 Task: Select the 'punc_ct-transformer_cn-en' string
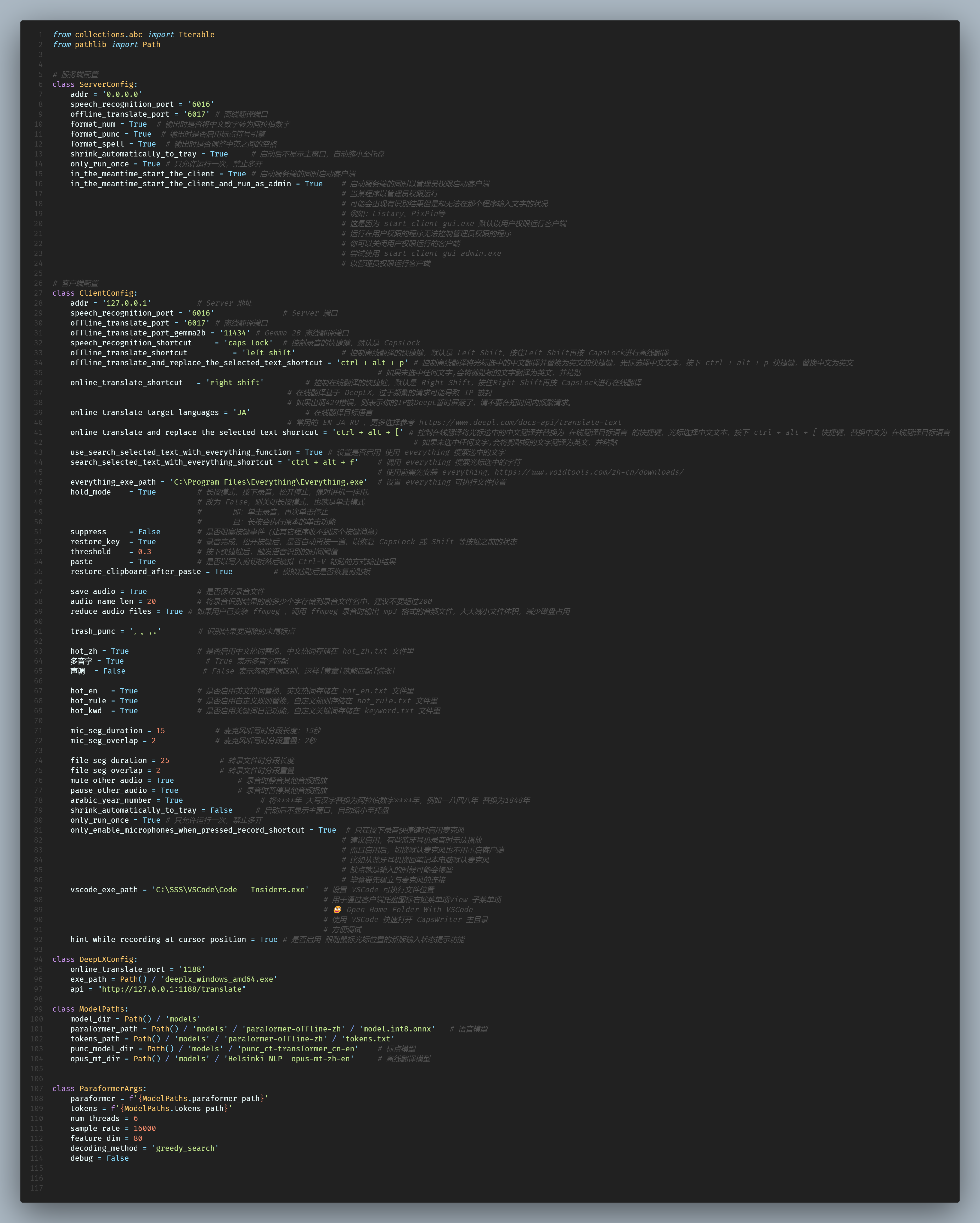(x=298, y=1049)
